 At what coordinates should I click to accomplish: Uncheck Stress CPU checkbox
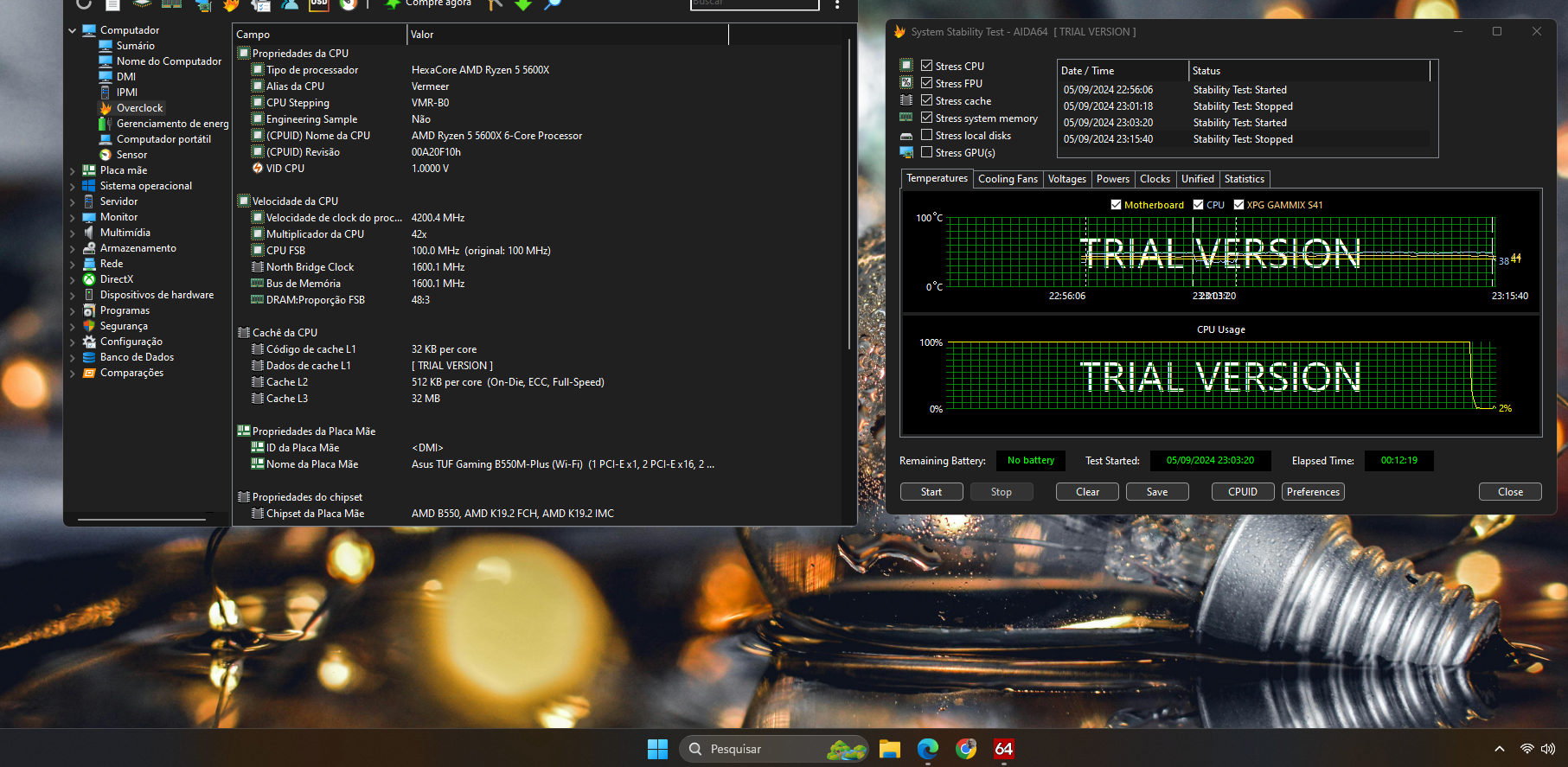[927, 66]
